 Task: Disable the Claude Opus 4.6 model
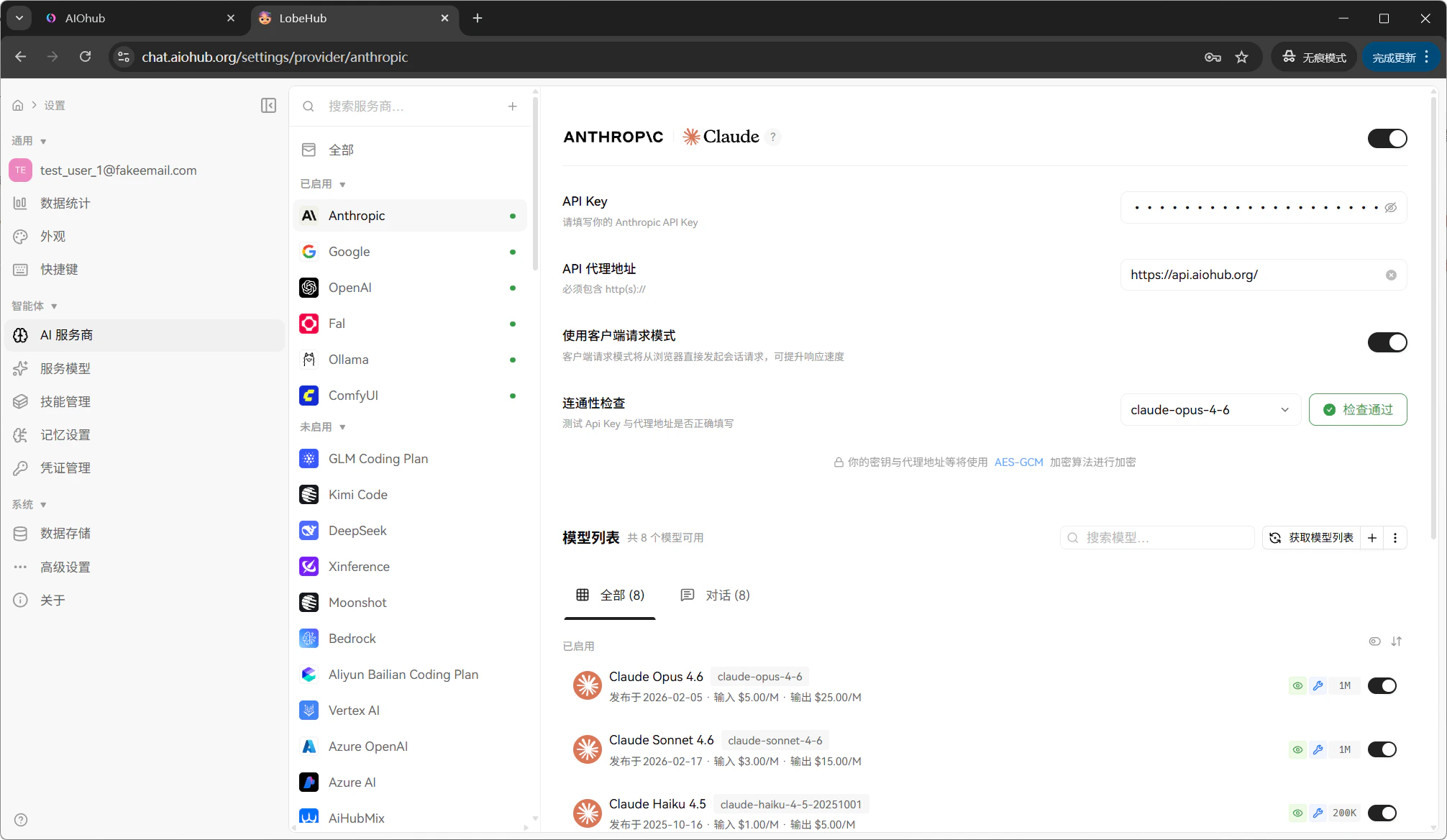pos(1382,686)
